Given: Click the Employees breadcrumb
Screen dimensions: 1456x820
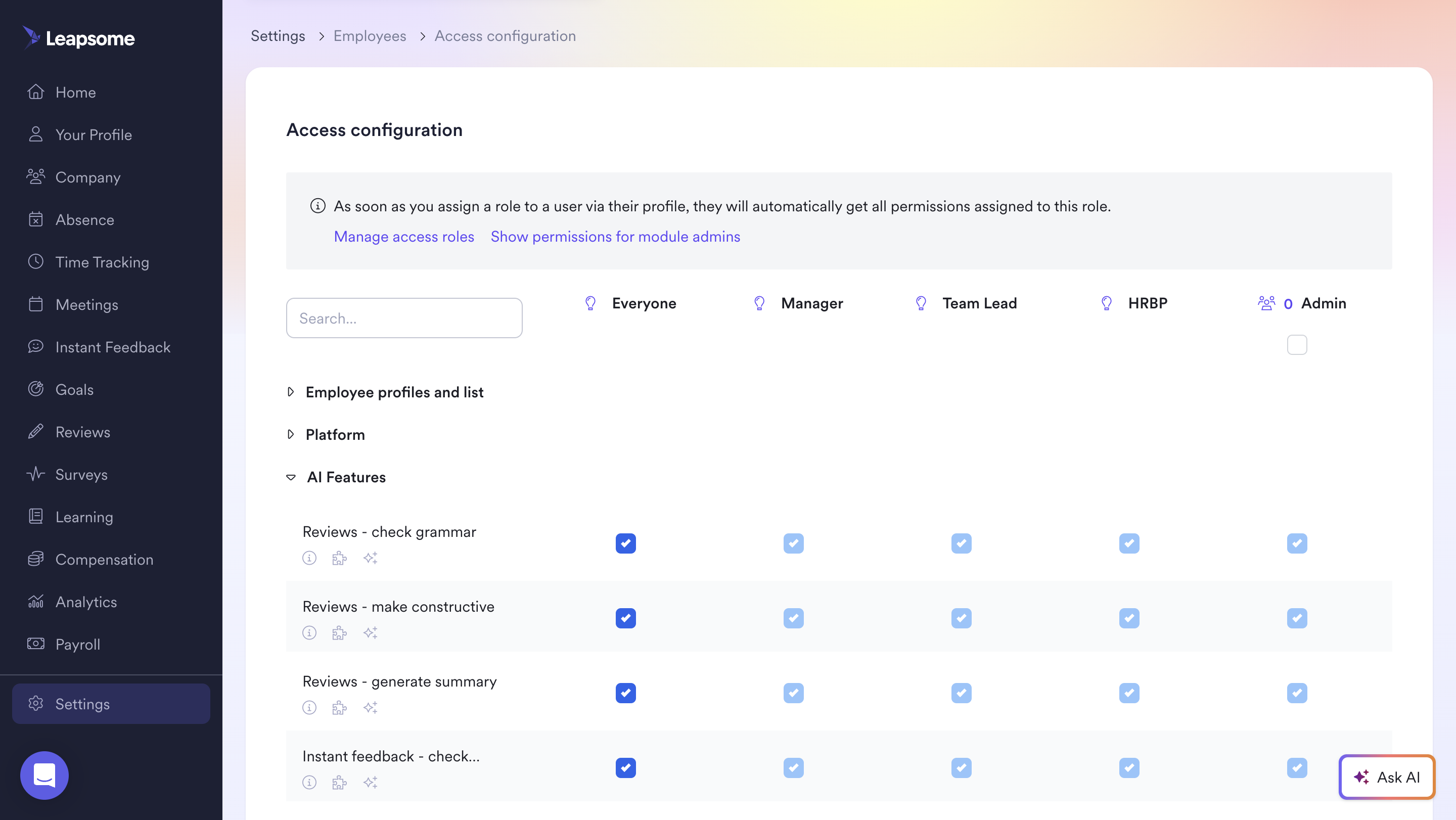Looking at the screenshot, I should point(370,35).
